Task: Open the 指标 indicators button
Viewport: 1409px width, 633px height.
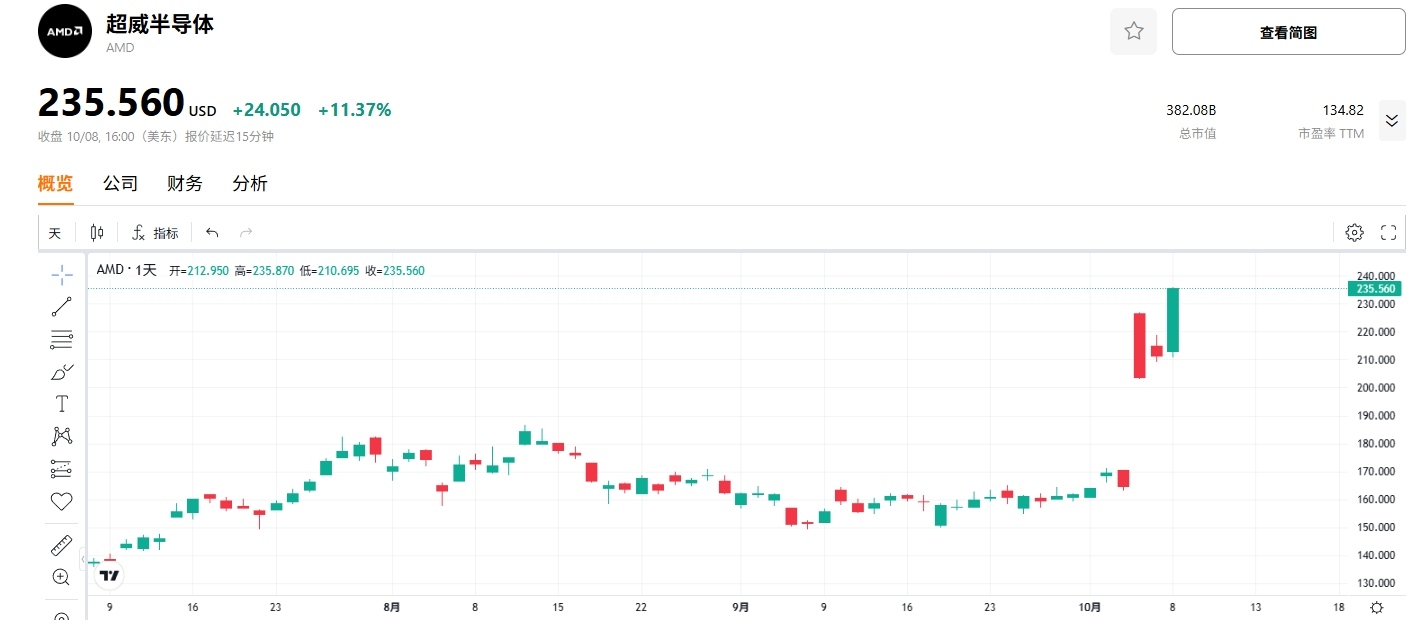Action: click(x=155, y=233)
